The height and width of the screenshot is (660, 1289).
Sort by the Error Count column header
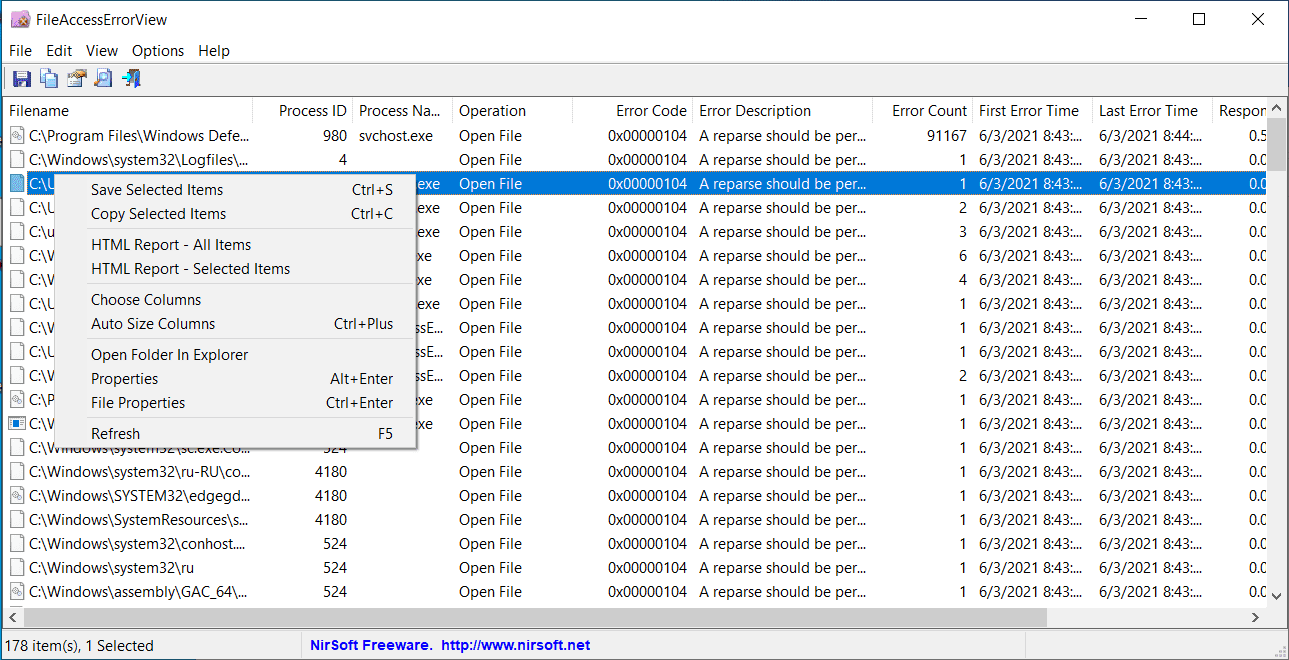click(922, 111)
